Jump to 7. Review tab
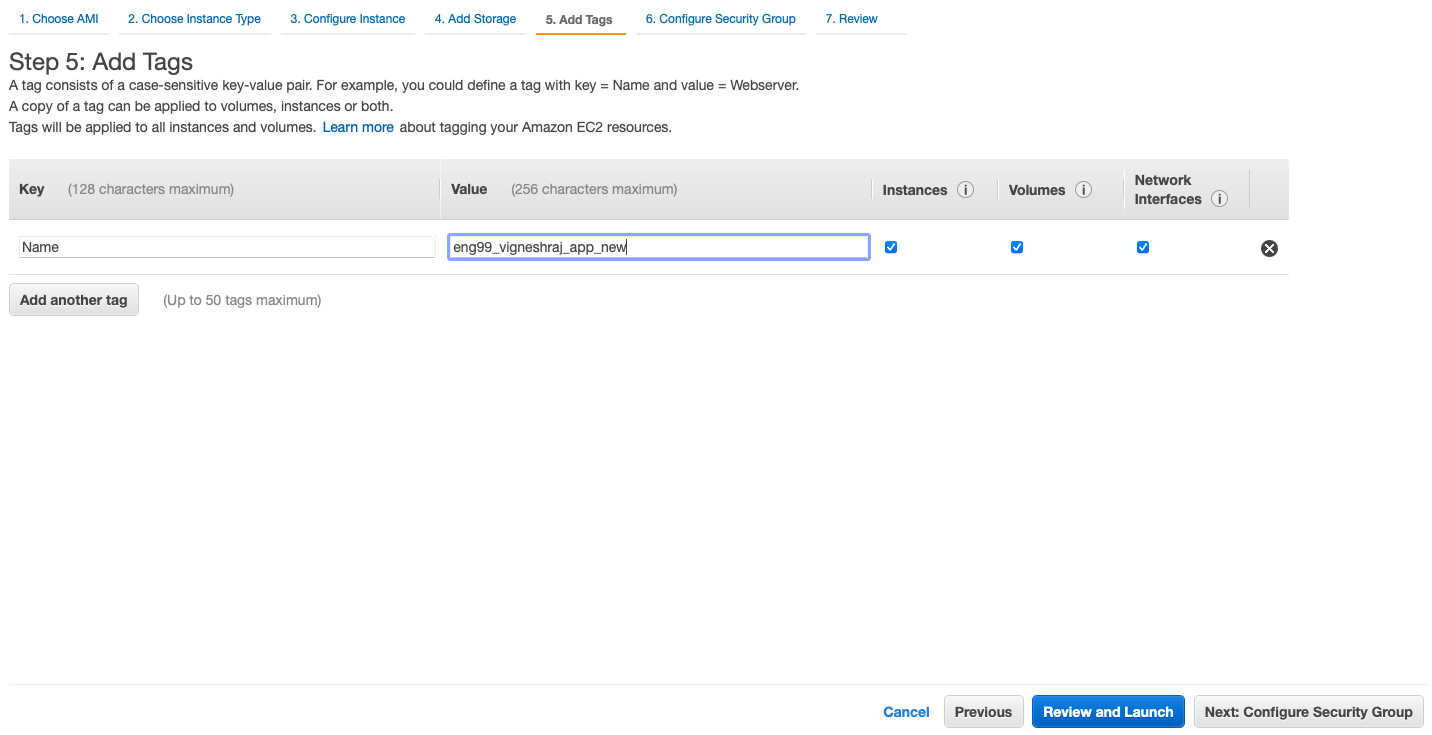This screenshot has width=1432, height=735. coord(852,19)
